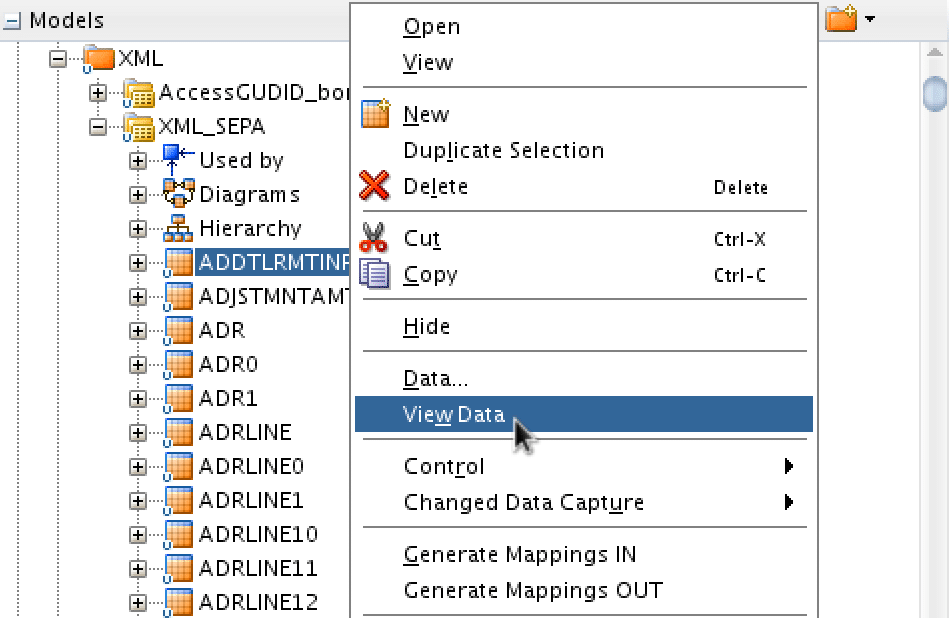The height and width of the screenshot is (618, 949).
Task: Collapse the XML folder node
Action: coord(58,59)
